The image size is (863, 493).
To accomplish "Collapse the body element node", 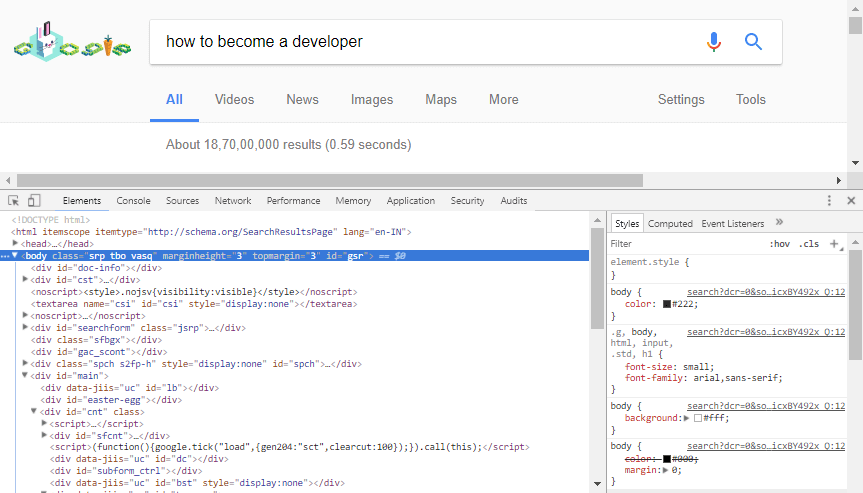I will click(x=15, y=255).
